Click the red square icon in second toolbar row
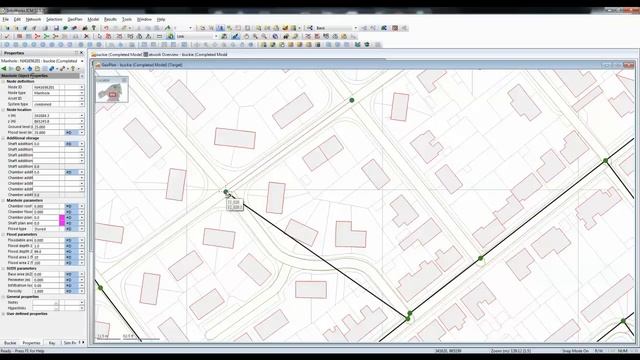The height and width of the screenshot is (360, 640). (19, 36)
